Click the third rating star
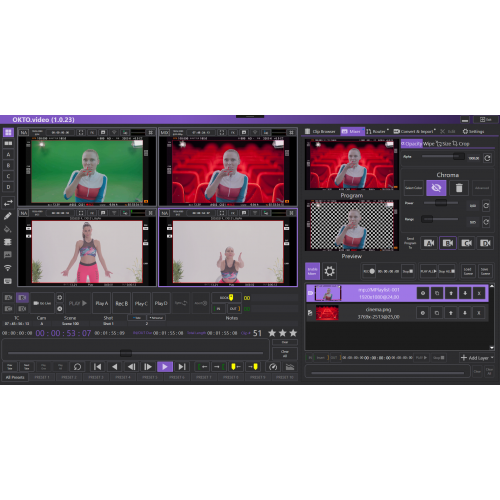Image resolution: width=500 pixels, height=500 pixels. pos(293,333)
